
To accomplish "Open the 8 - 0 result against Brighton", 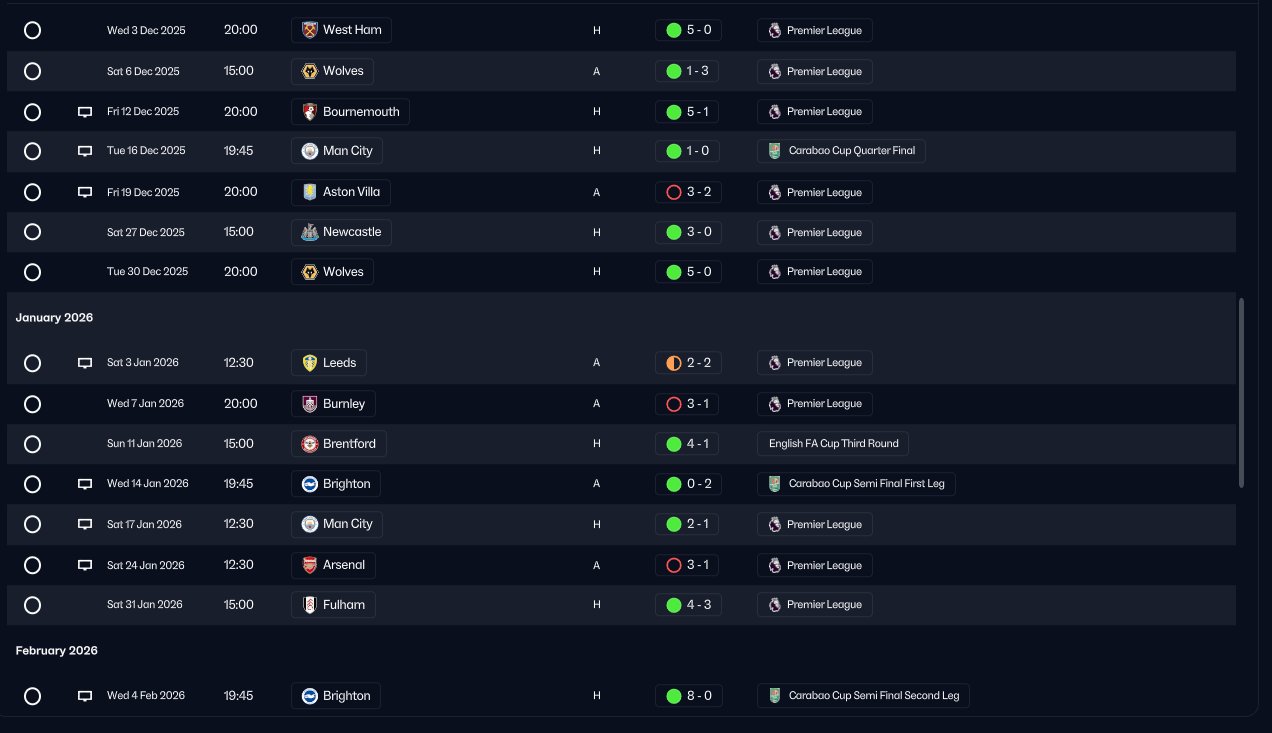I will [688, 696].
